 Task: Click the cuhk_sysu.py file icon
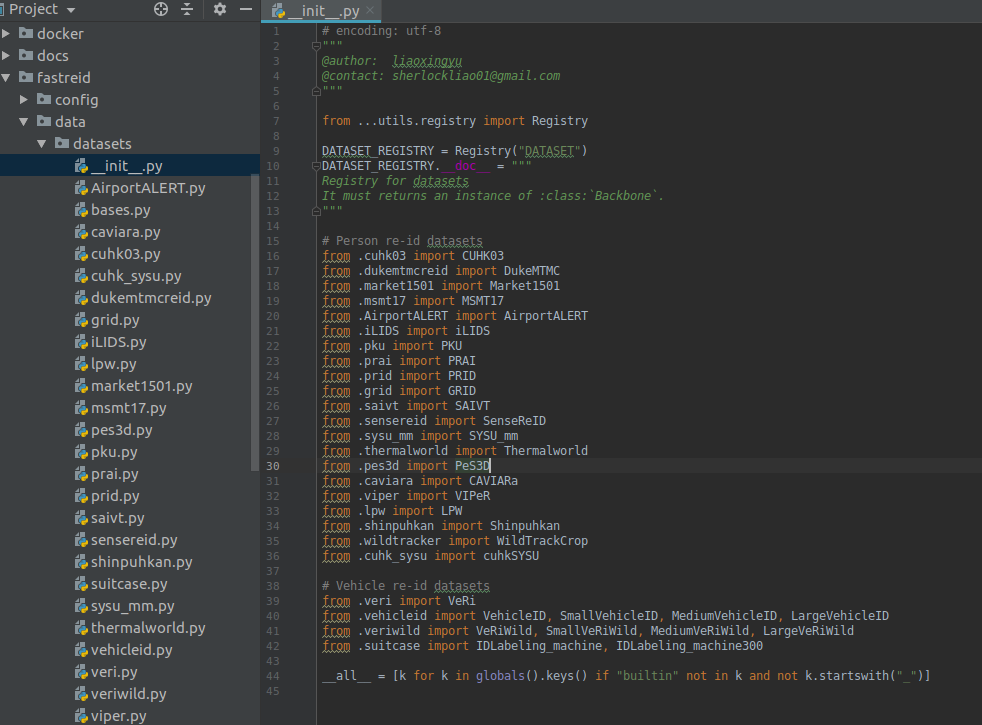81,275
